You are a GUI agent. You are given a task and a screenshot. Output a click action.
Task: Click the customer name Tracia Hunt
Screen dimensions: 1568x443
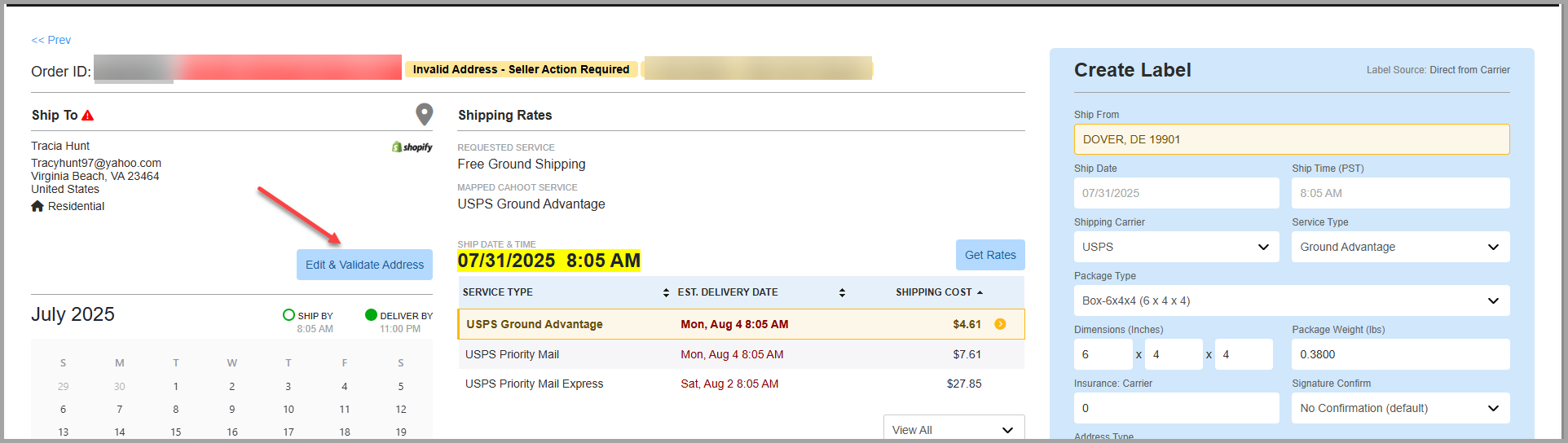click(60, 146)
